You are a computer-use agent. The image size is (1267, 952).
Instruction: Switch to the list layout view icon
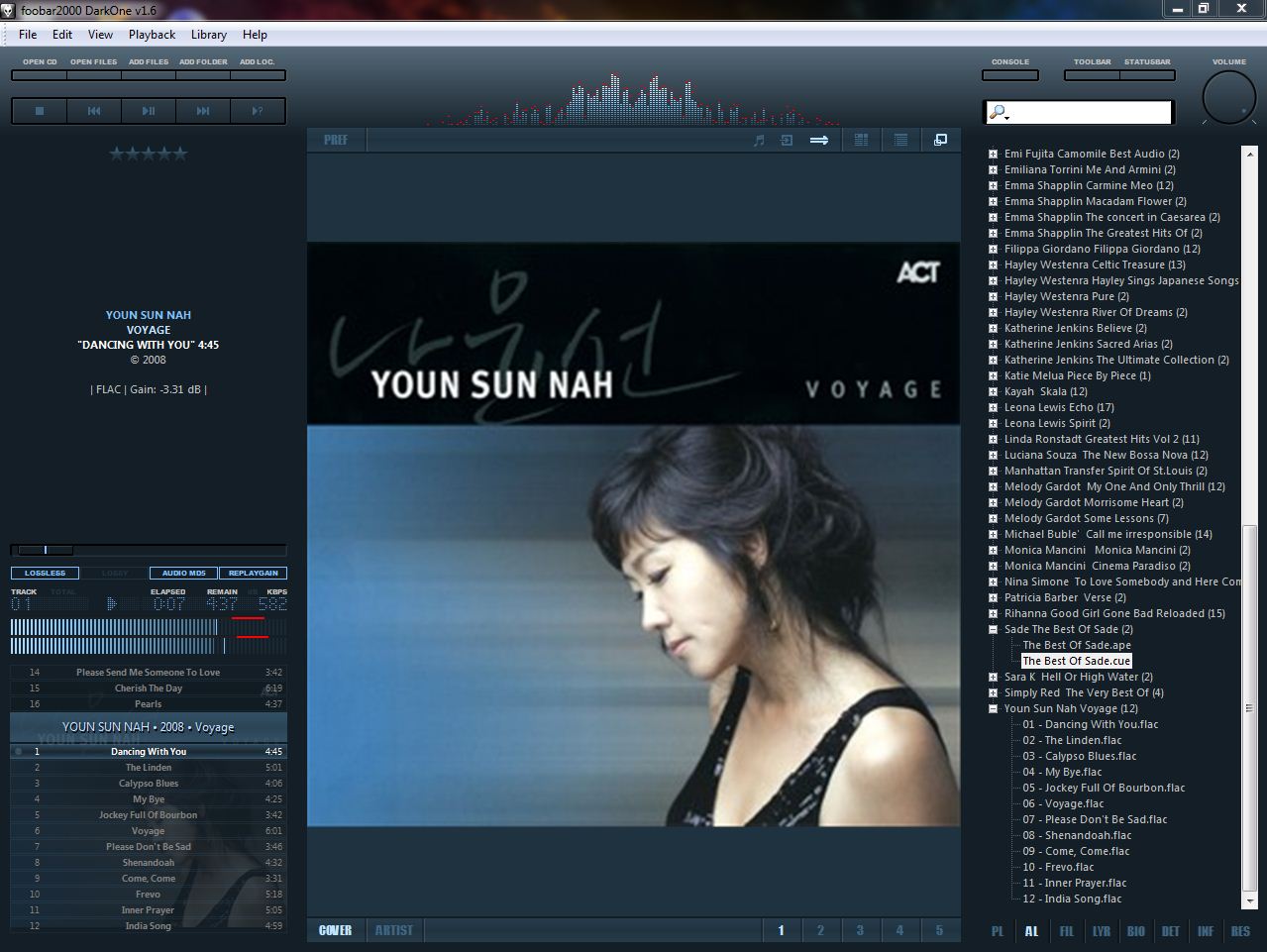[900, 141]
